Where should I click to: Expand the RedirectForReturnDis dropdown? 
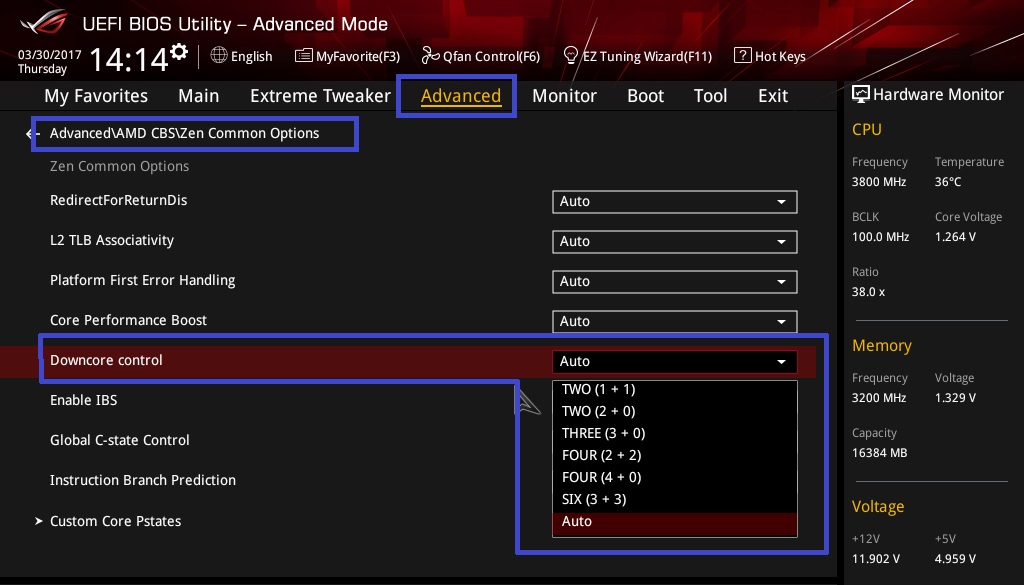coord(674,201)
